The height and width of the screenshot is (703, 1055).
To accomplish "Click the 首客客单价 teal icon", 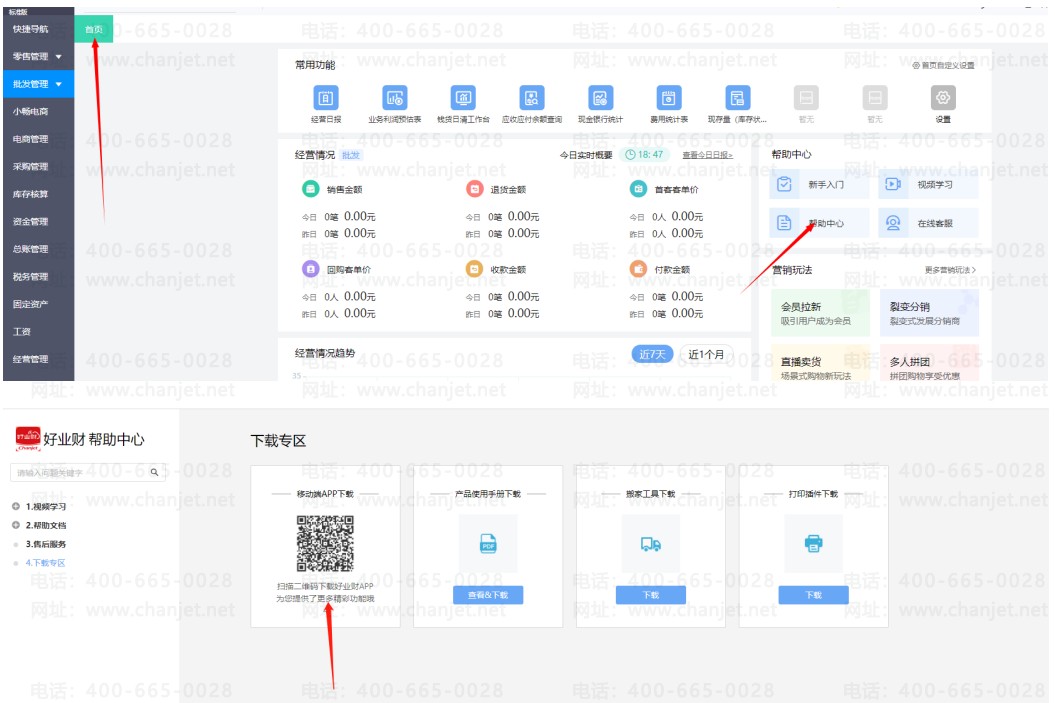I will coord(638,189).
